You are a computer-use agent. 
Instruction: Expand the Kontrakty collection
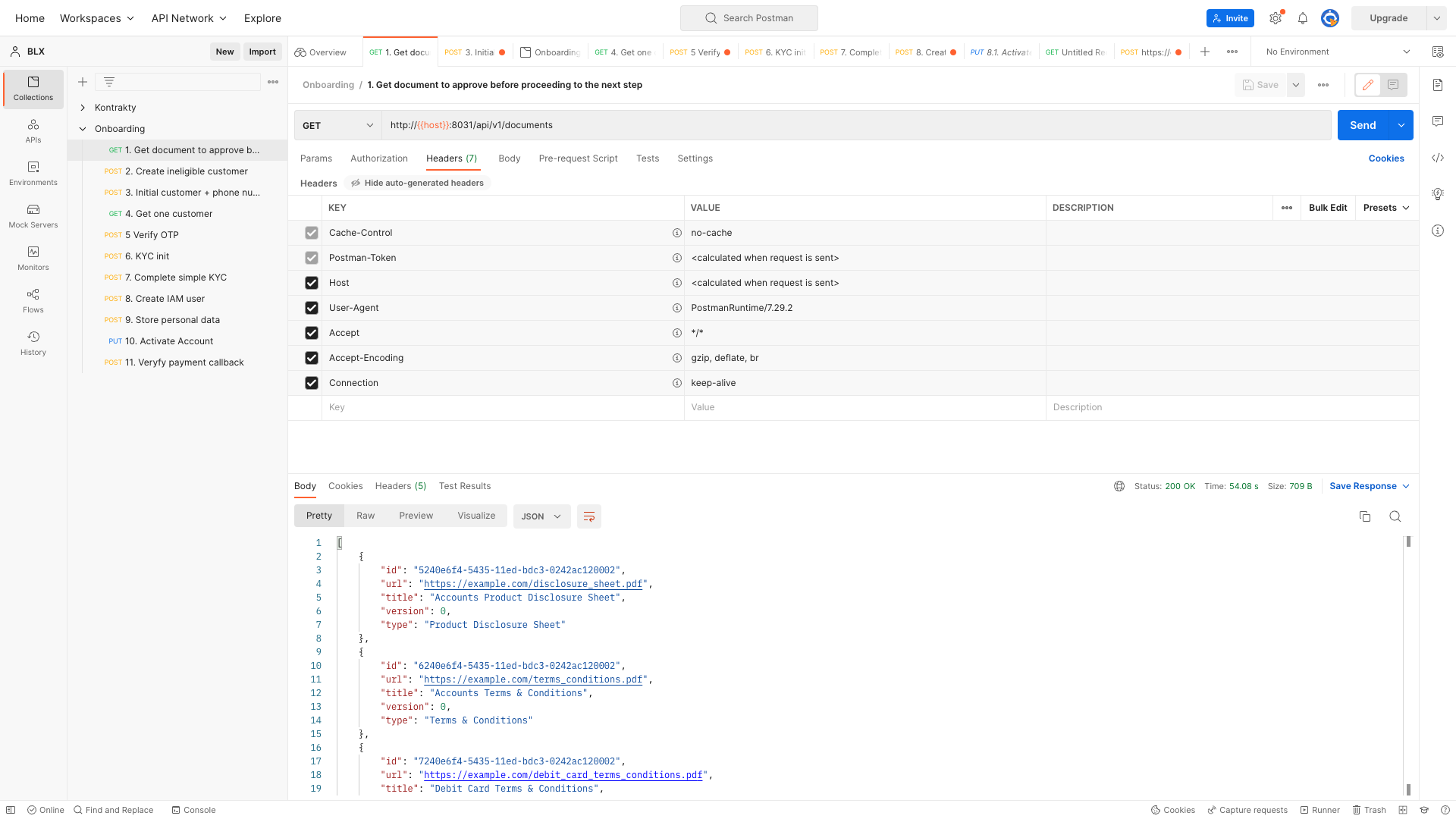83,108
